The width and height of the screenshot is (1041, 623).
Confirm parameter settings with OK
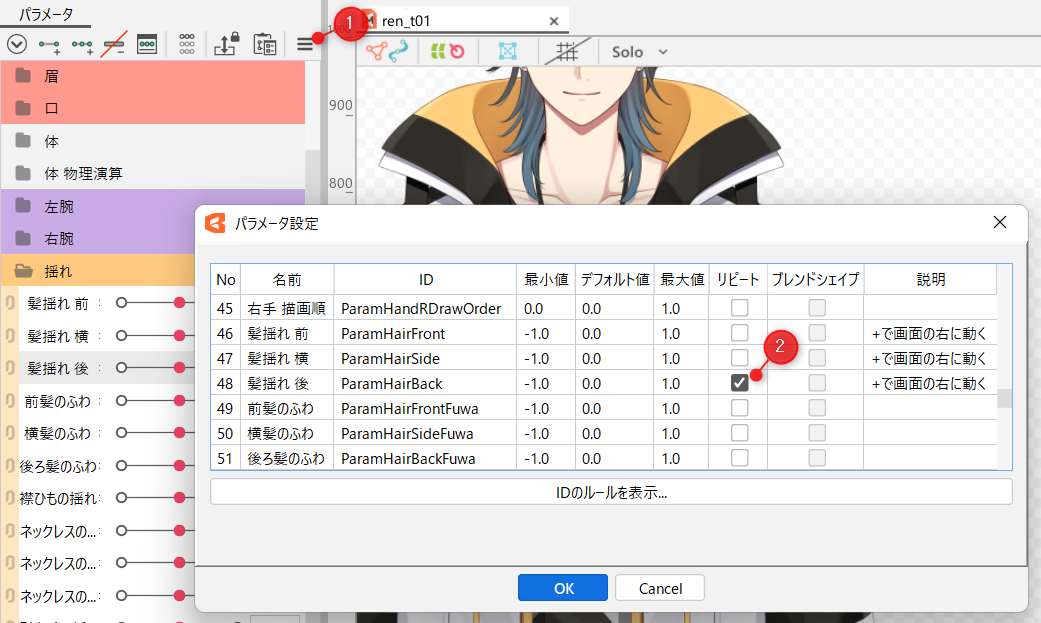[563, 588]
